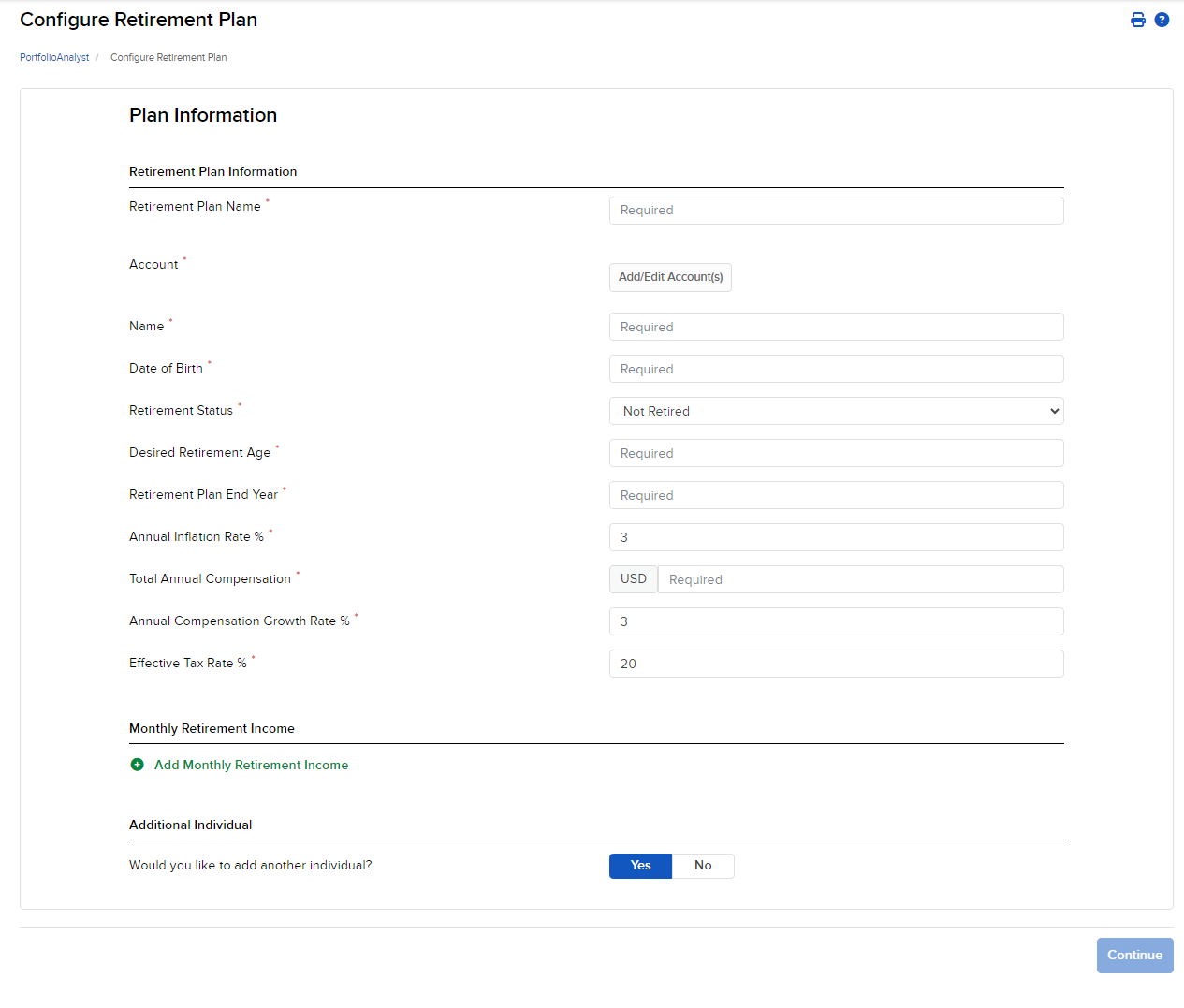Viewport: 1184px width, 1008px height.
Task: Select the Desired Retirement Age field
Action: [x=836, y=452]
